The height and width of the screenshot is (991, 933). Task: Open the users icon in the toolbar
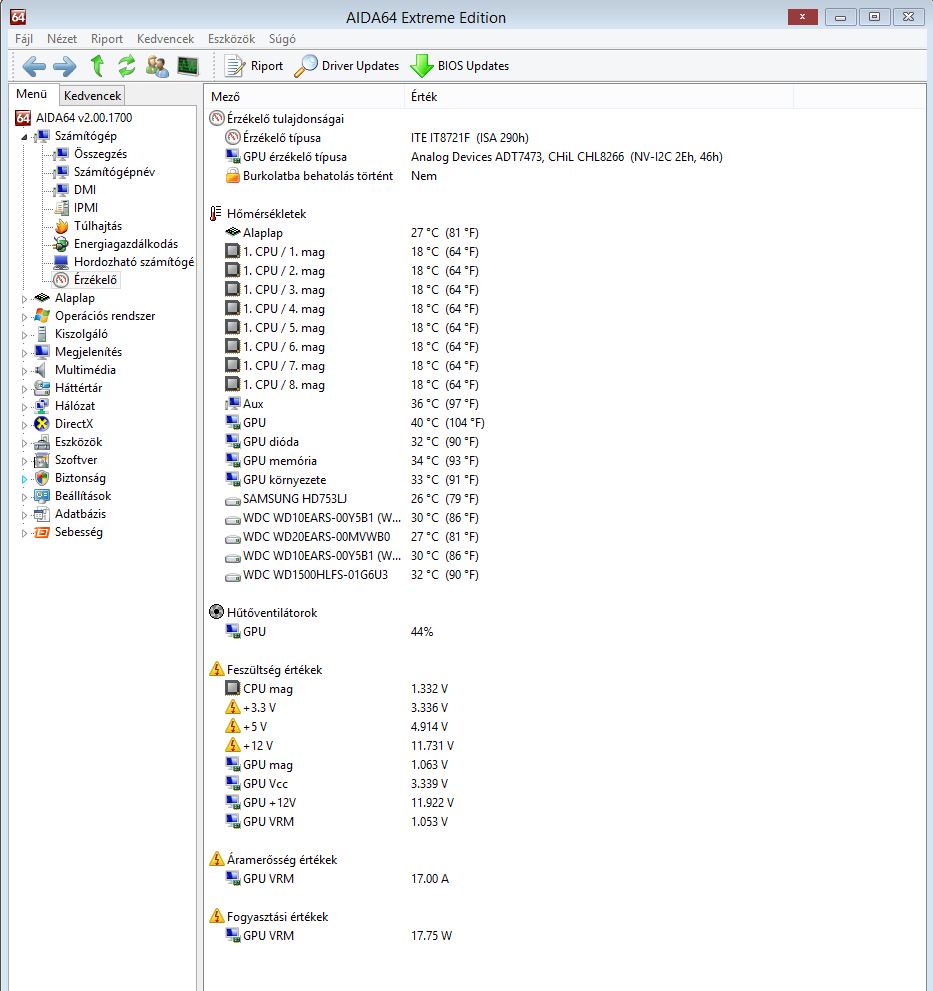click(157, 66)
